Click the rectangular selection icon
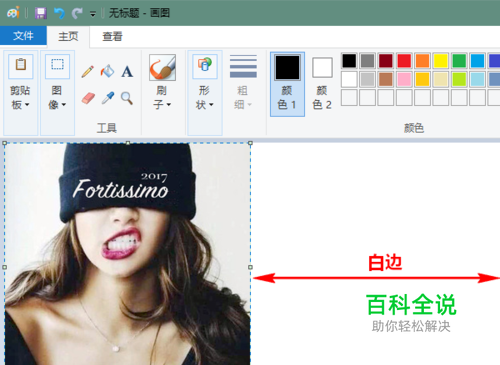This screenshot has height=365, width=500. (57, 65)
